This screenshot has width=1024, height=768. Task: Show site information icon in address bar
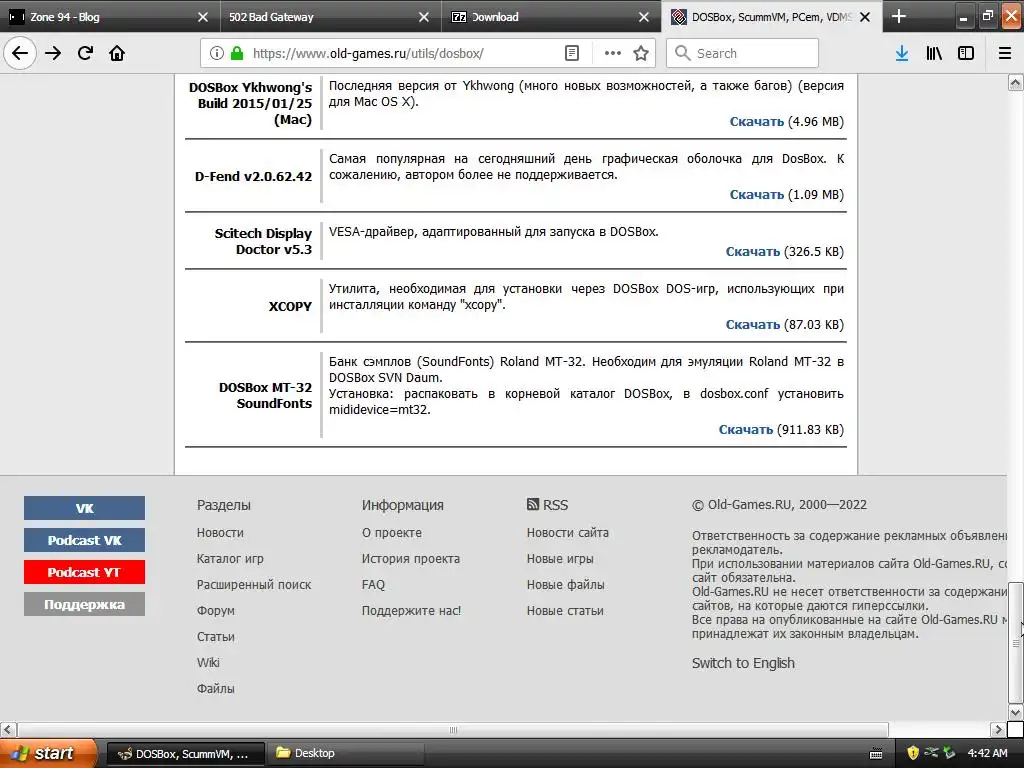click(216, 53)
